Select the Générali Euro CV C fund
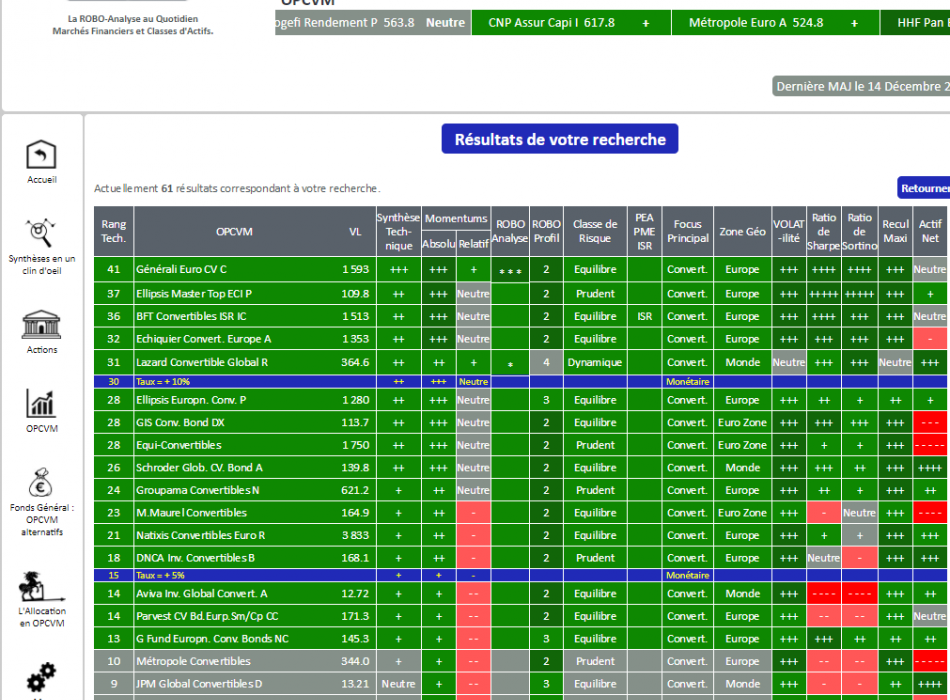This screenshot has height=700, width=950. pos(181,269)
